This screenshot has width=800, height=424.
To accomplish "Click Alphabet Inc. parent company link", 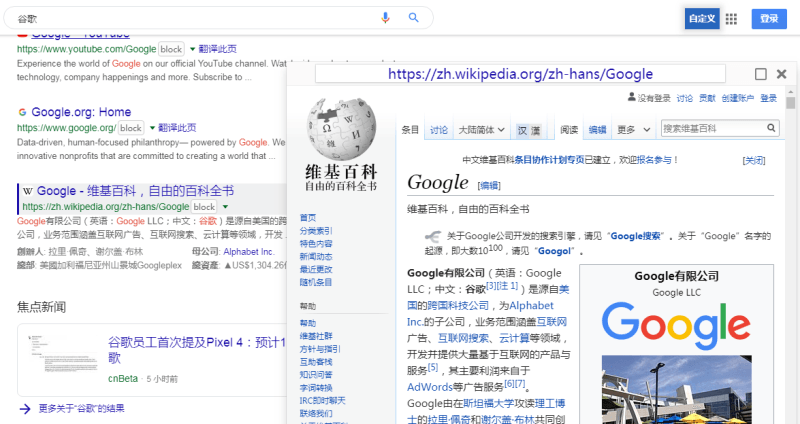I will click(249, 252).
